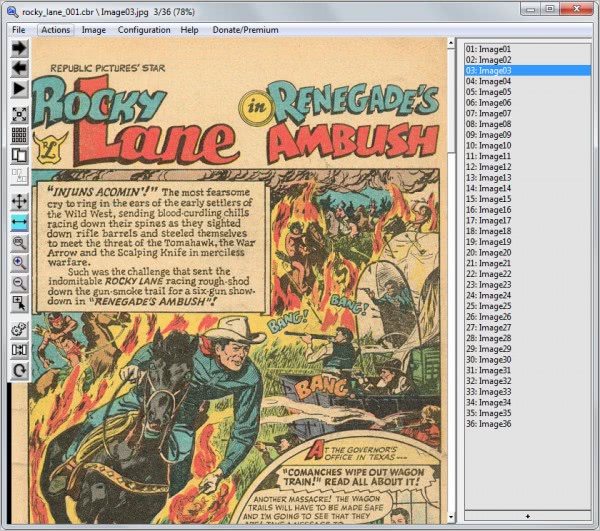Image resolution: width=600 pixels, height=531 pixels.
Task: Open the File menu
Action: (18, 30)
